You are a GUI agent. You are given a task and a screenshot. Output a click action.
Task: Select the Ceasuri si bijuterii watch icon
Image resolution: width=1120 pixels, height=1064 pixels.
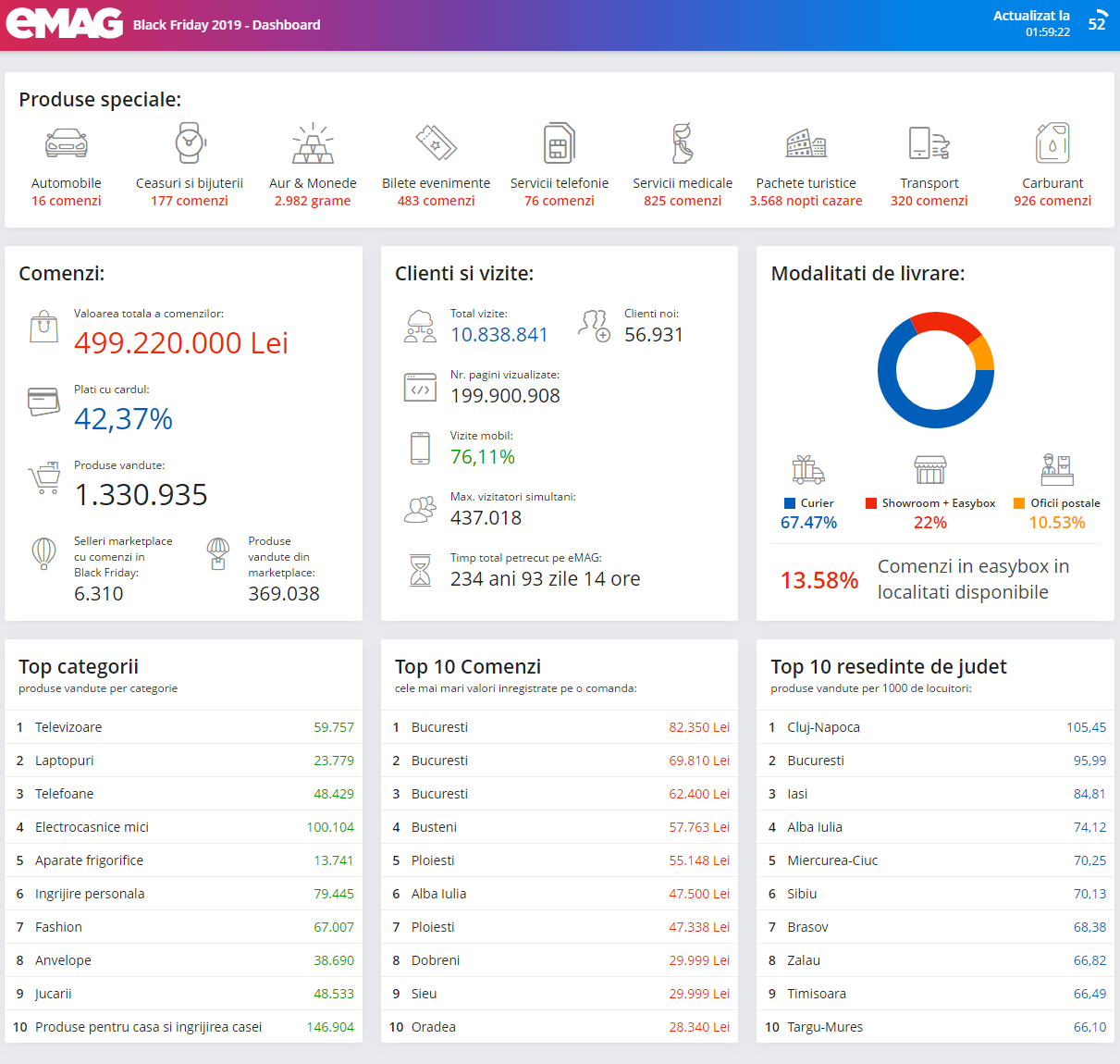(190, 143)
